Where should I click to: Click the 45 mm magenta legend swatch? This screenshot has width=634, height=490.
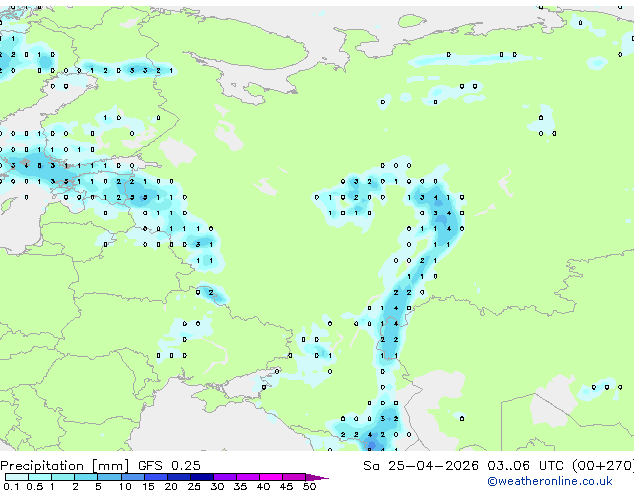294,477
